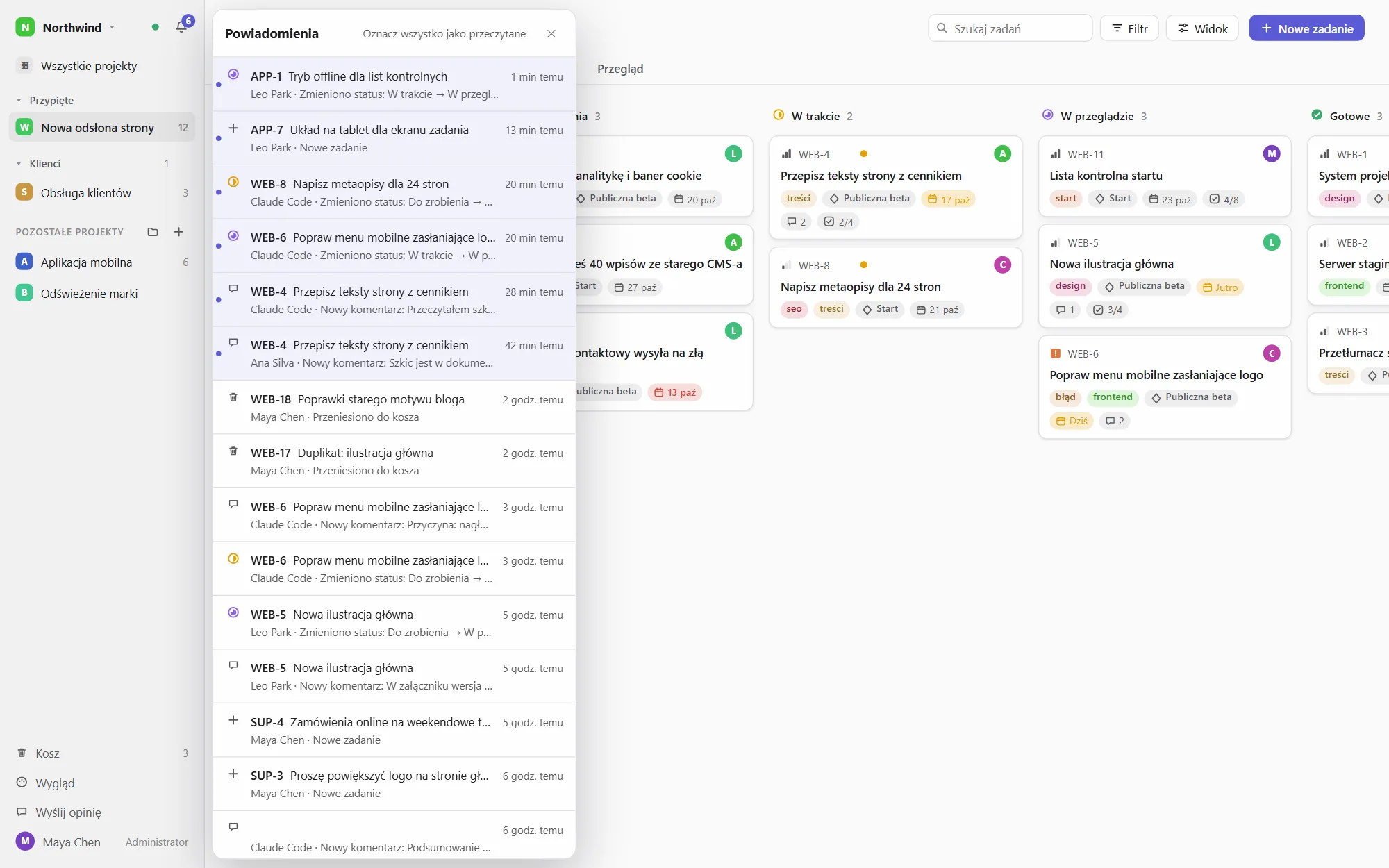Open Wygląd appearance settings
Viewport: 1389px width, 868px height.
[x=102, y=783]
